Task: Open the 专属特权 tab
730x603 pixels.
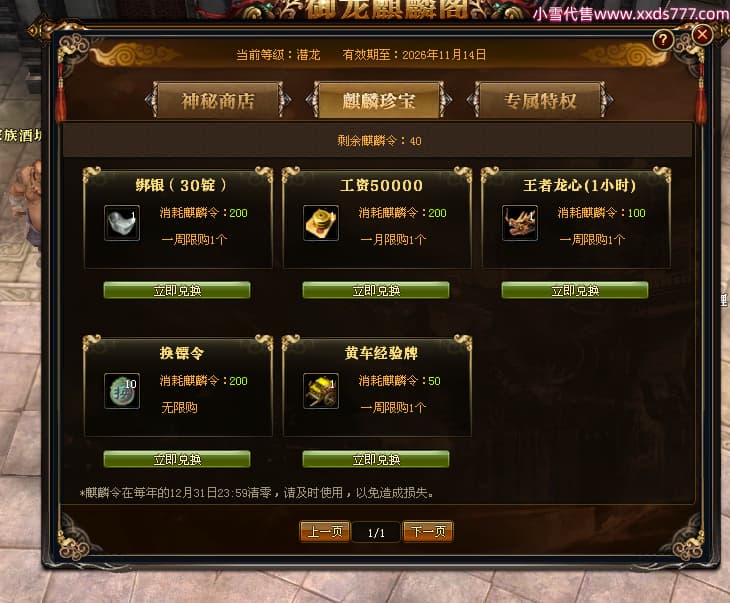Action: (x=540, y=101)
